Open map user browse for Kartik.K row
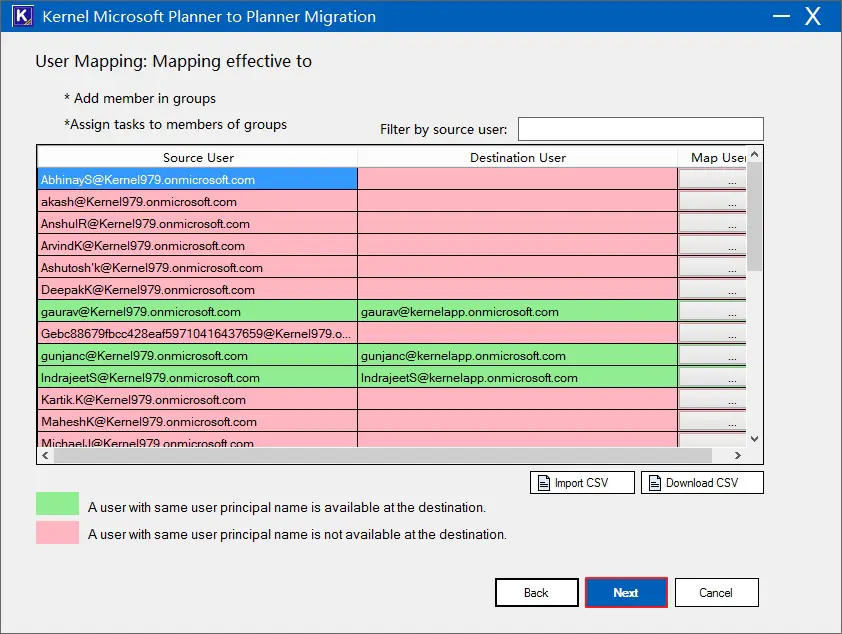 (712, 399)
